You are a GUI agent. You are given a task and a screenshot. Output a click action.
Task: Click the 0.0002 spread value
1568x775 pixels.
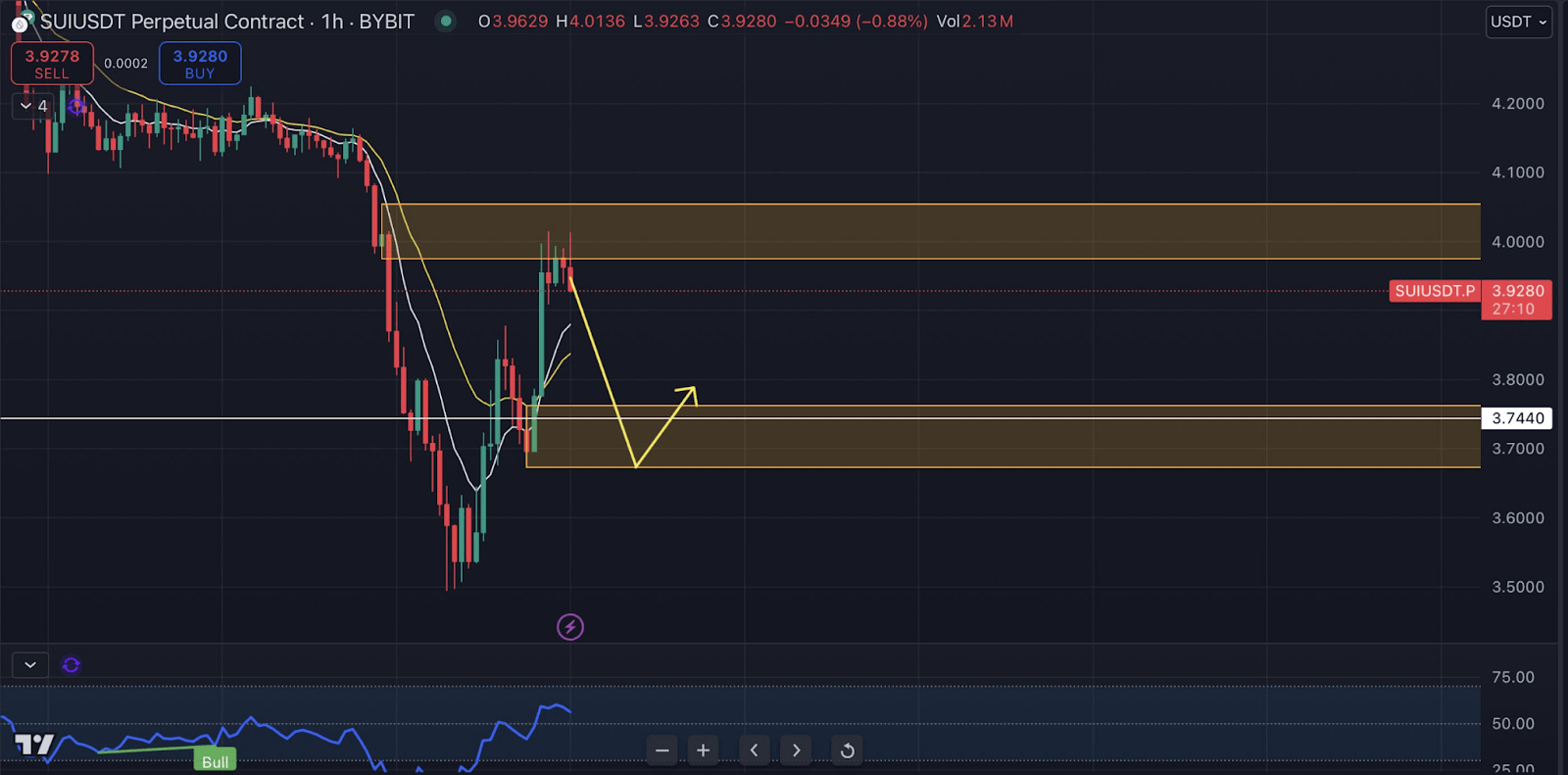[x=126, y=64]
